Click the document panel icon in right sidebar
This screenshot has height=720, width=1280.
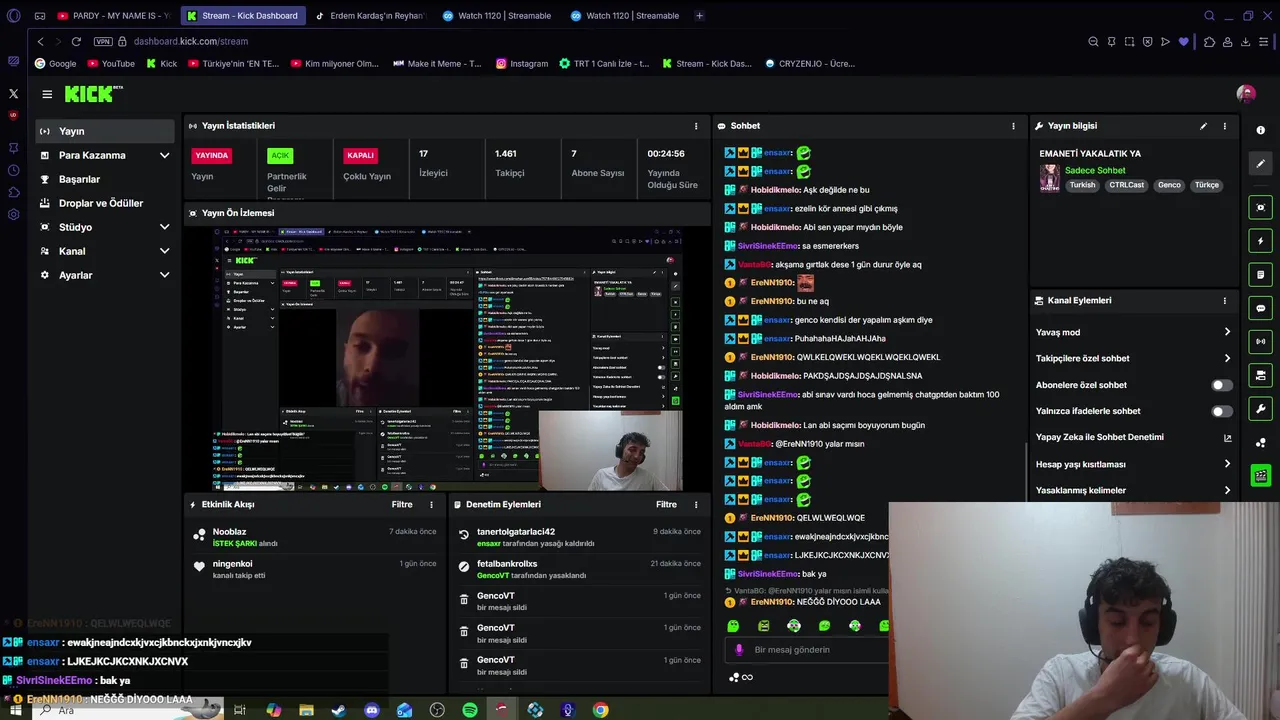1260,275
